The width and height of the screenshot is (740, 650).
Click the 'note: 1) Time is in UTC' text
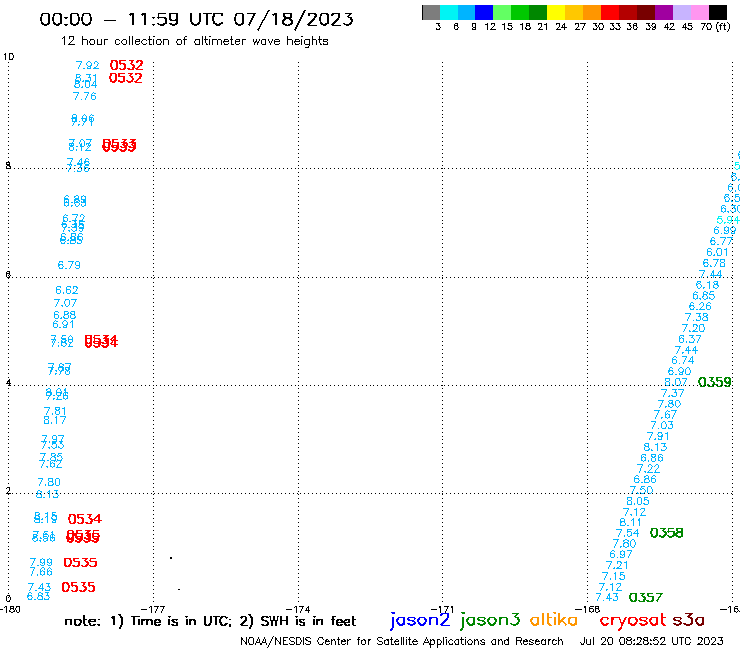point(148,621)
